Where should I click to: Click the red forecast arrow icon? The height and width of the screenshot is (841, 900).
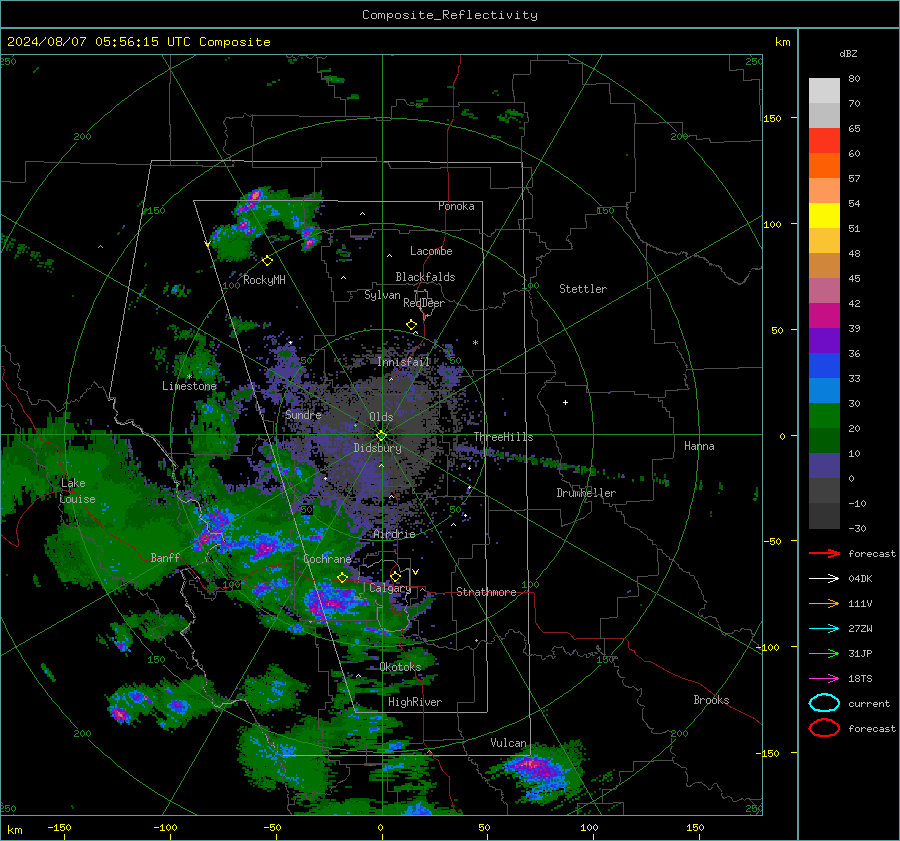point(824,553)
